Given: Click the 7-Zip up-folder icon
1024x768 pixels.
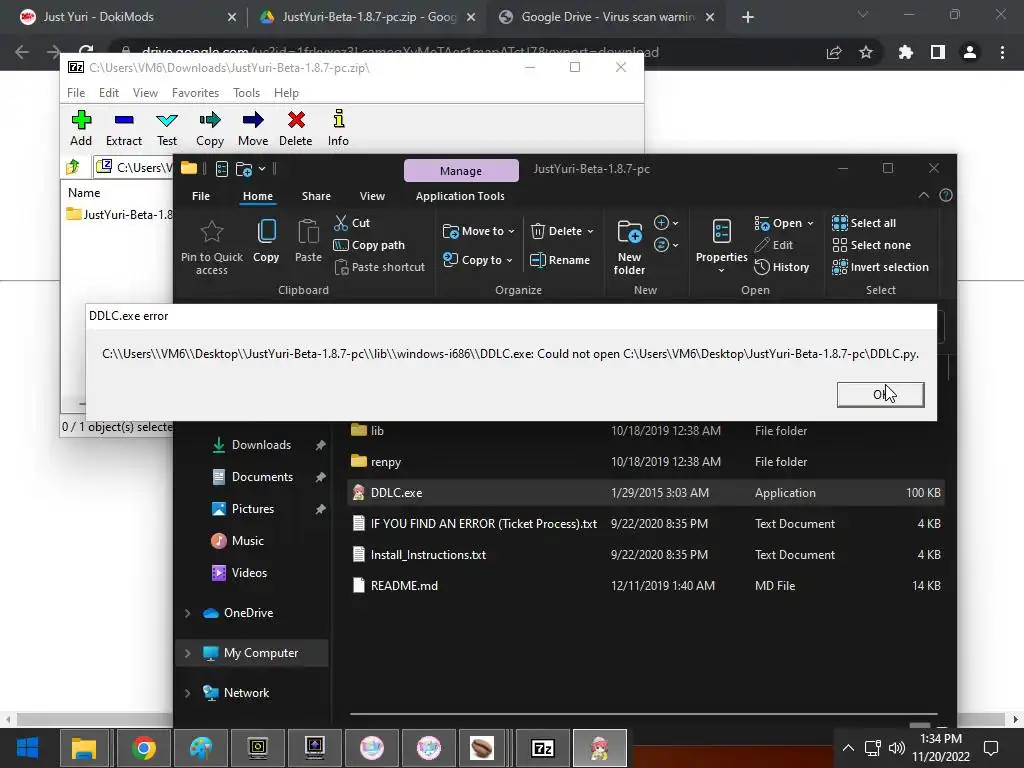Looking at the screenshot, I should 73,167.
